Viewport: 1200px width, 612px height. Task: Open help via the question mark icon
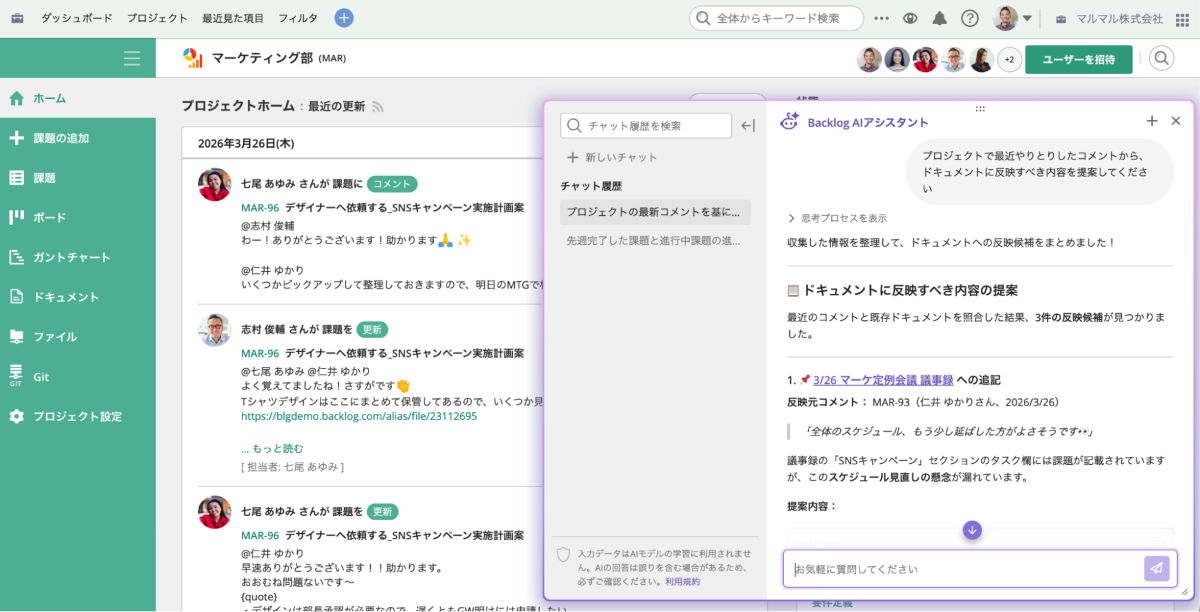[968, 17]
